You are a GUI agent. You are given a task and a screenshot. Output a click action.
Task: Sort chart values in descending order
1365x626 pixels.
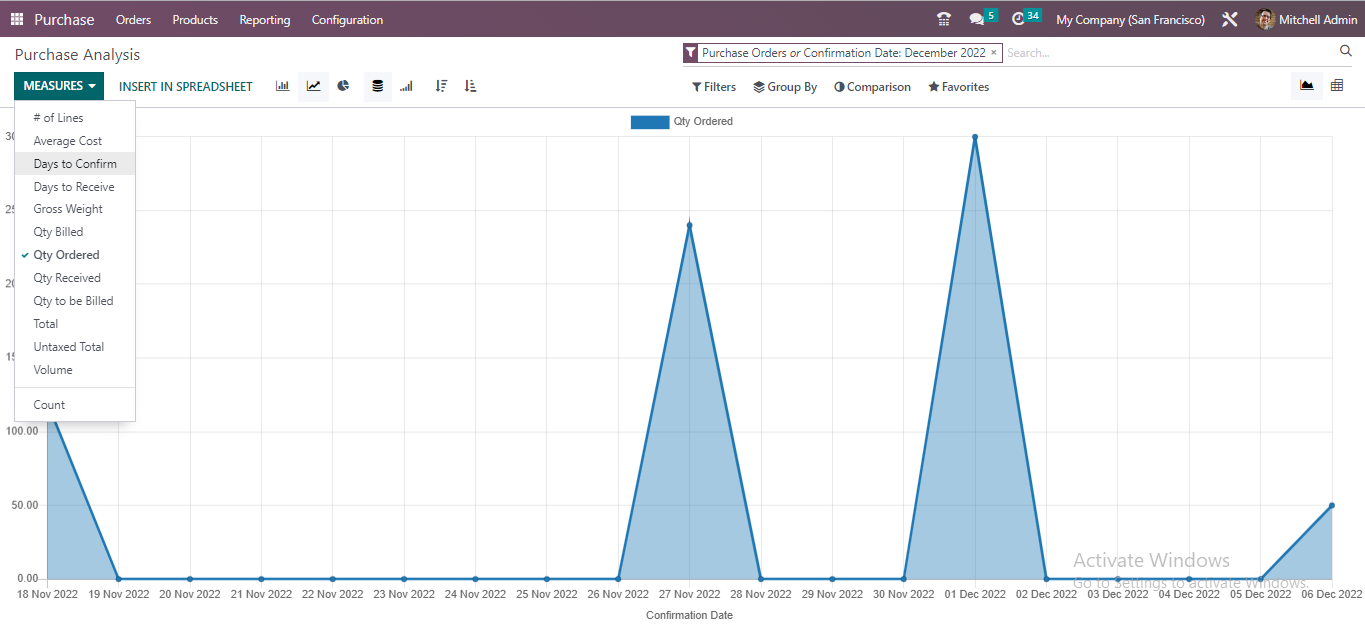click(441, 86)
